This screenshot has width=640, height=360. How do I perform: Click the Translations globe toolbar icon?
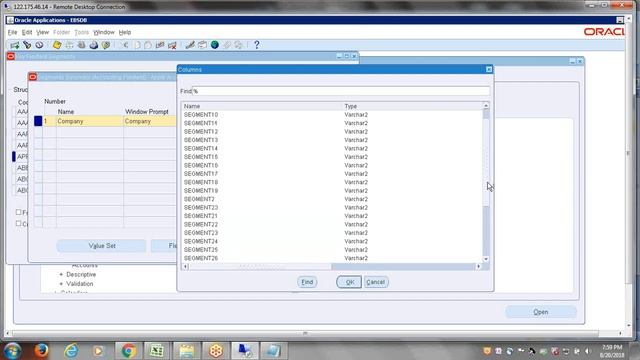click(x=215, y=45)
